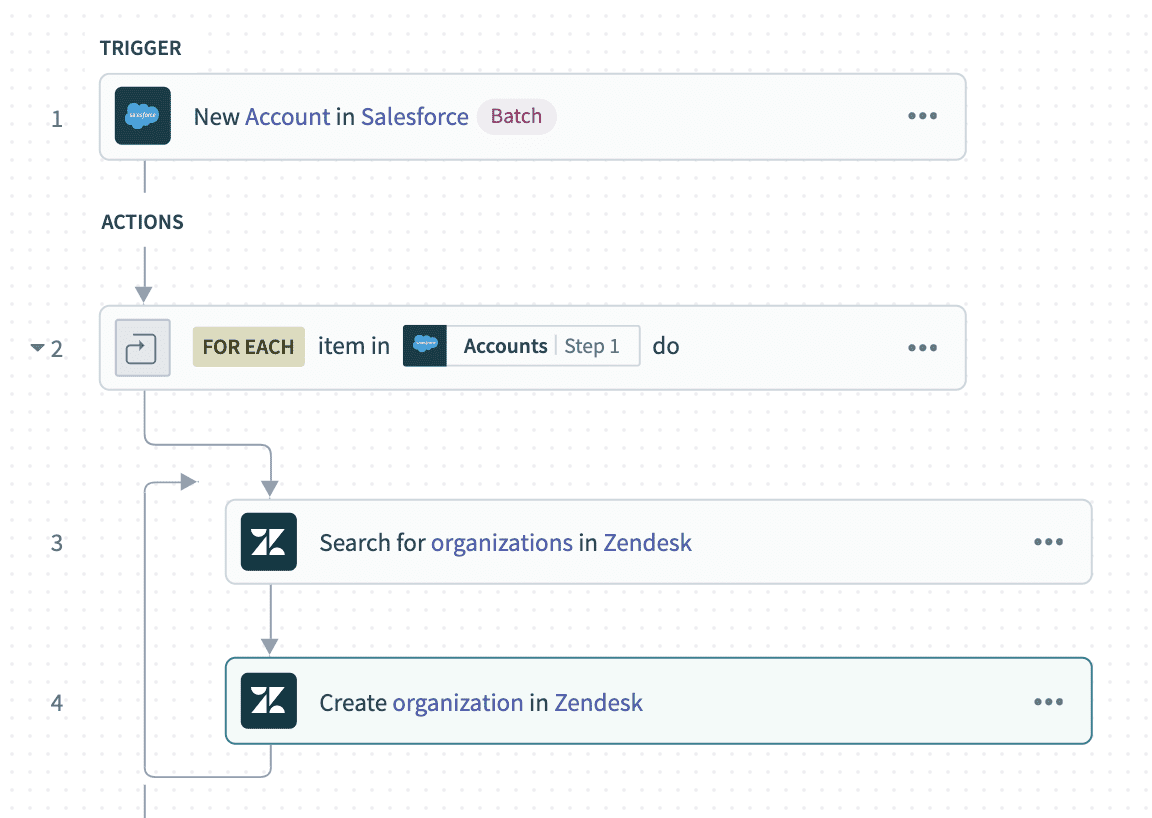Viewport: 1152px width, 818px height.
Task: Click Zendesk icon in Search organizations step
Action: (269, 542)
